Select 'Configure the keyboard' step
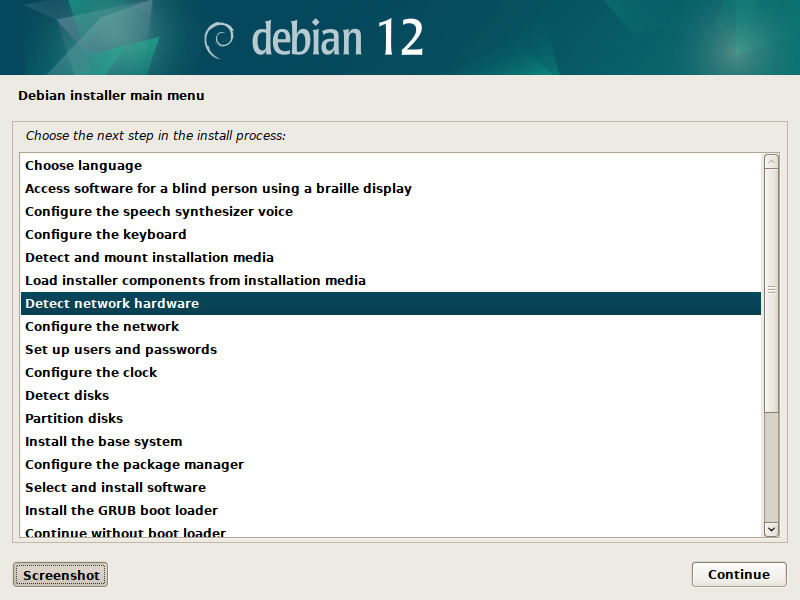Viewport: 800px width, 600px height. [391, 234]
